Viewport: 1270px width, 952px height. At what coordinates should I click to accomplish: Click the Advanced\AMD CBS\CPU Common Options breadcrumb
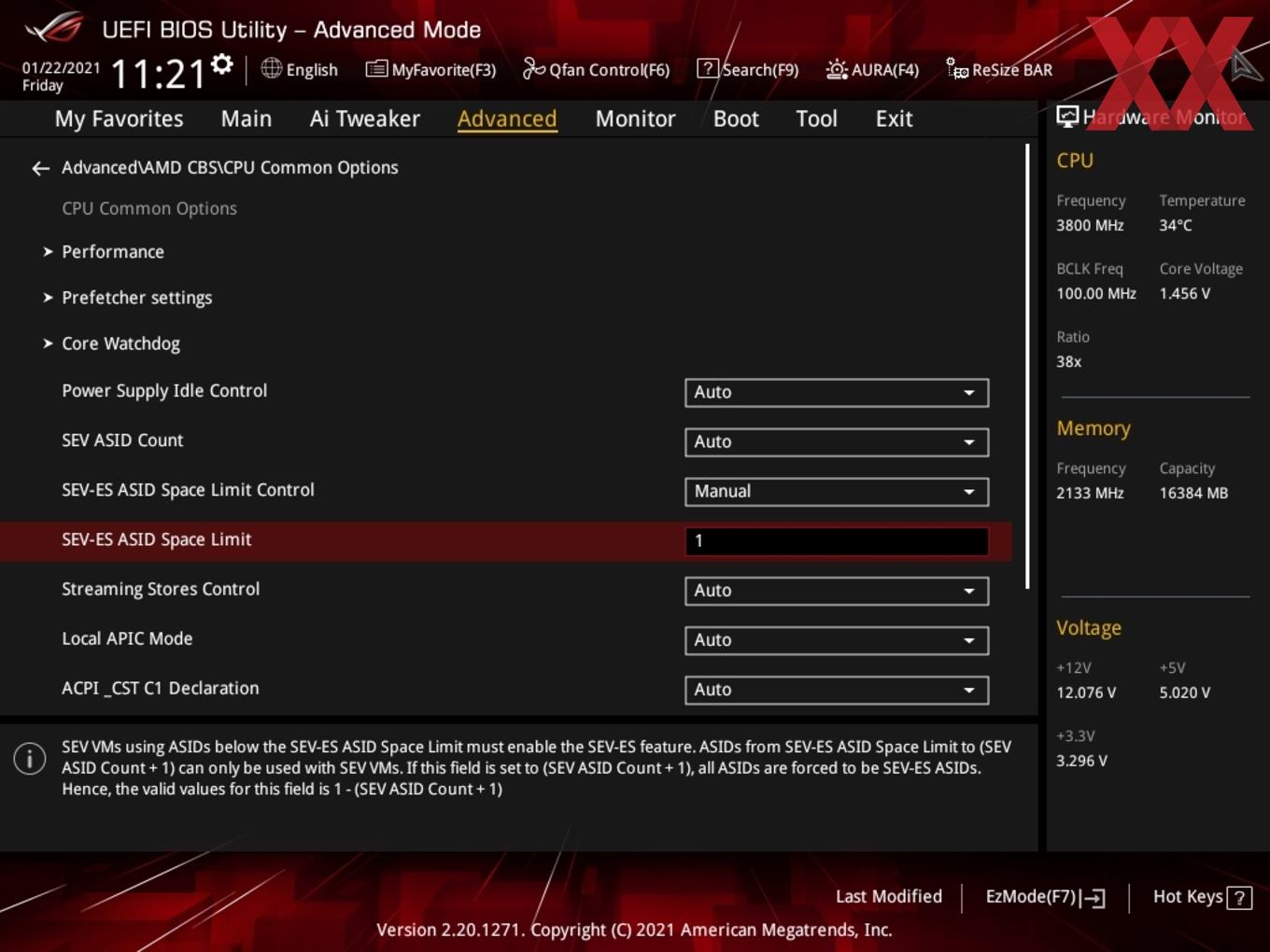point(230,168)
